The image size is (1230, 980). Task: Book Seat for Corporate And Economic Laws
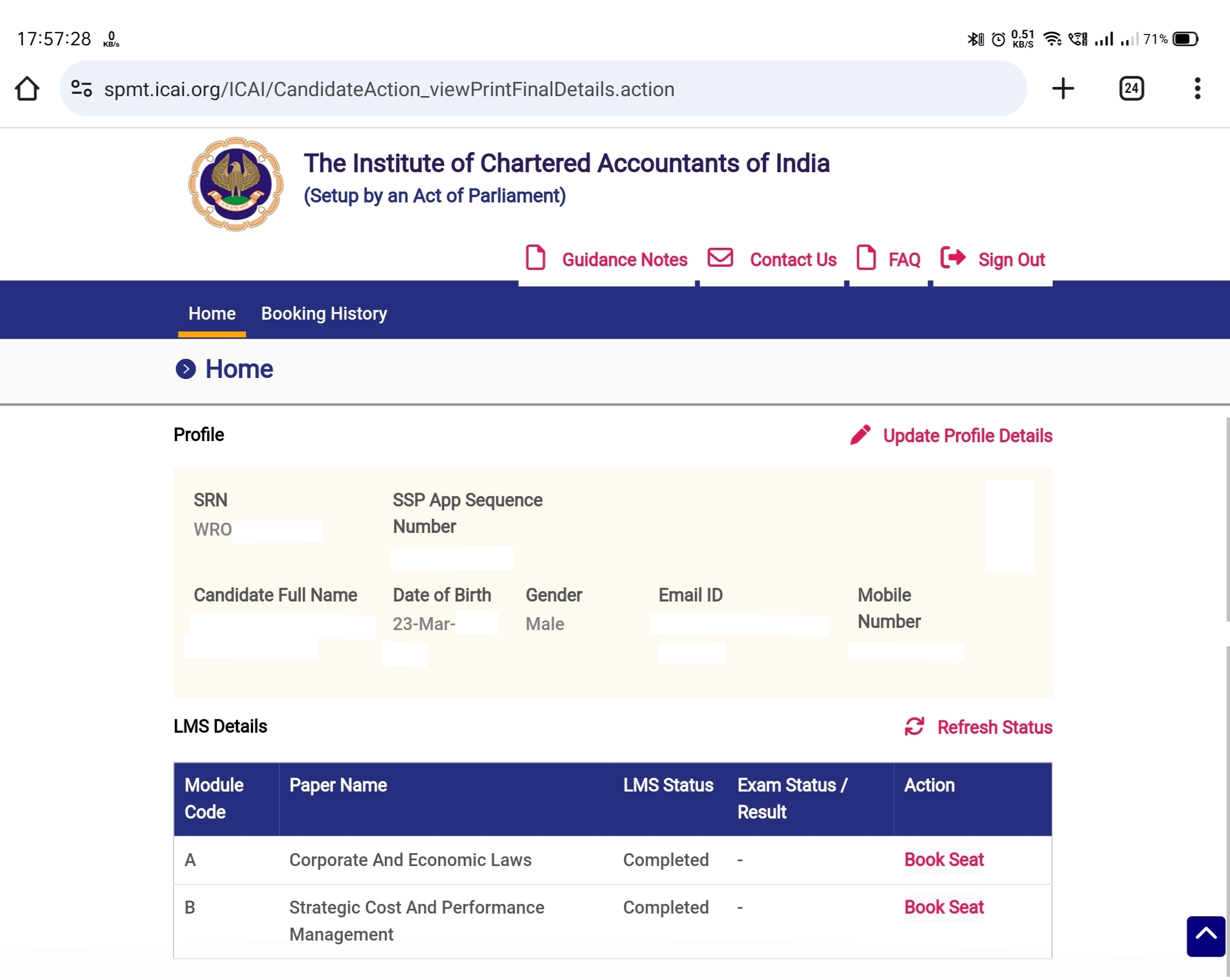coord(944,860)
